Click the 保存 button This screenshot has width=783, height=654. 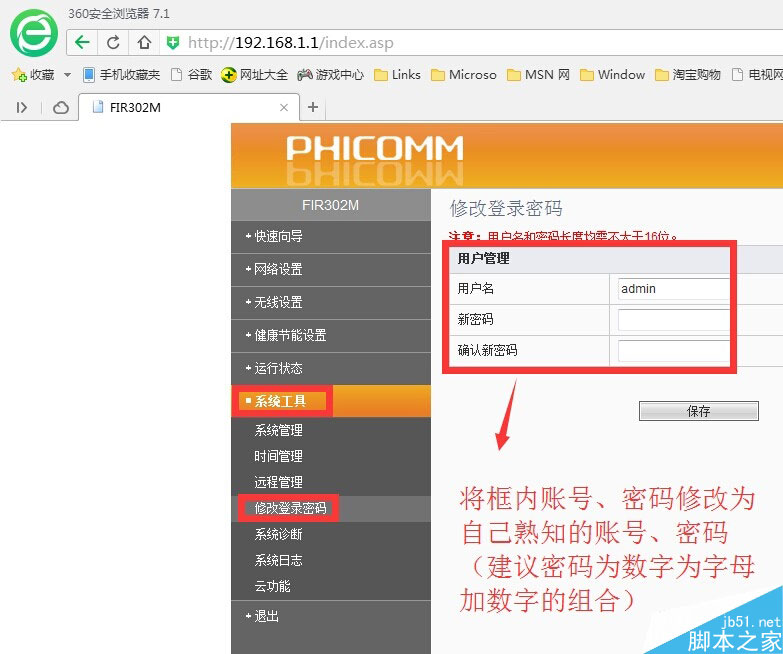tap(699, 411)
